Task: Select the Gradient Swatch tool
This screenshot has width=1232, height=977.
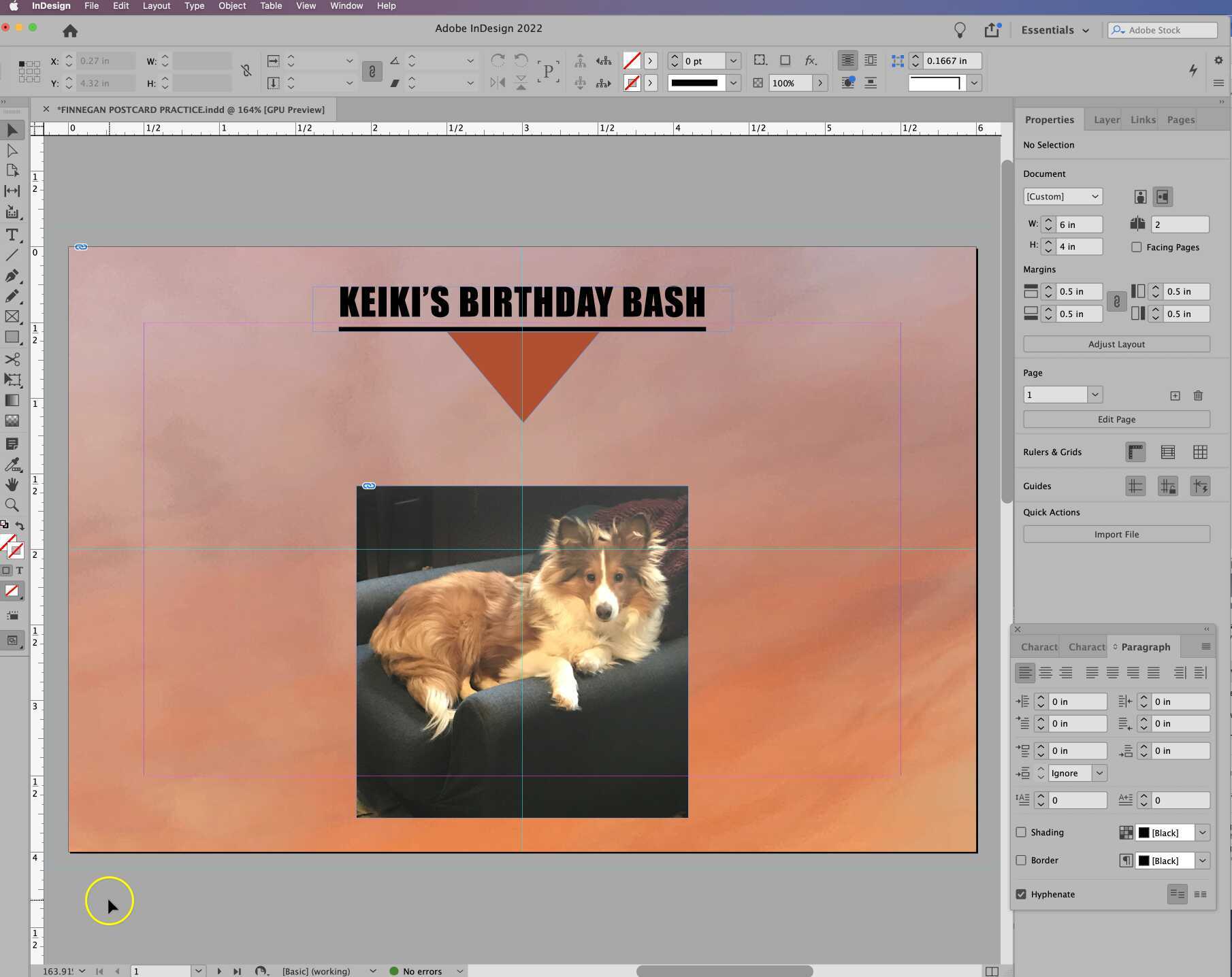Action: point(12,400)
